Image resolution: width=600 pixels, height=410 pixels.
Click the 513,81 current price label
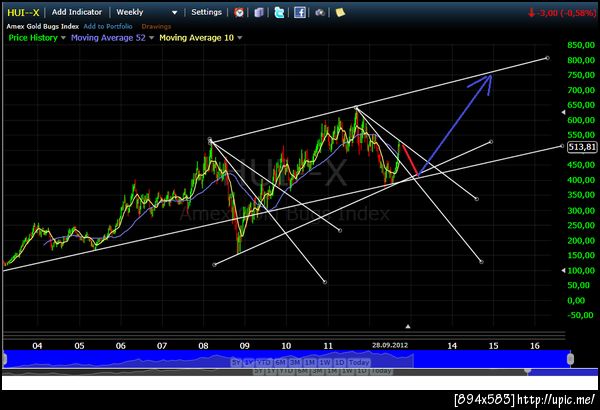[582, 147]
